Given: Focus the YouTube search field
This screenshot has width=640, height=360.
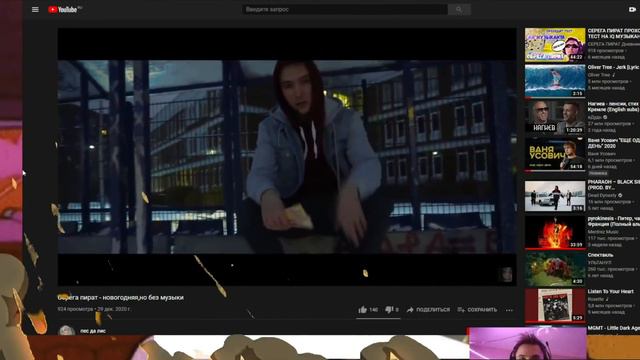Looking at the screenshot, I should click(344, 9).
